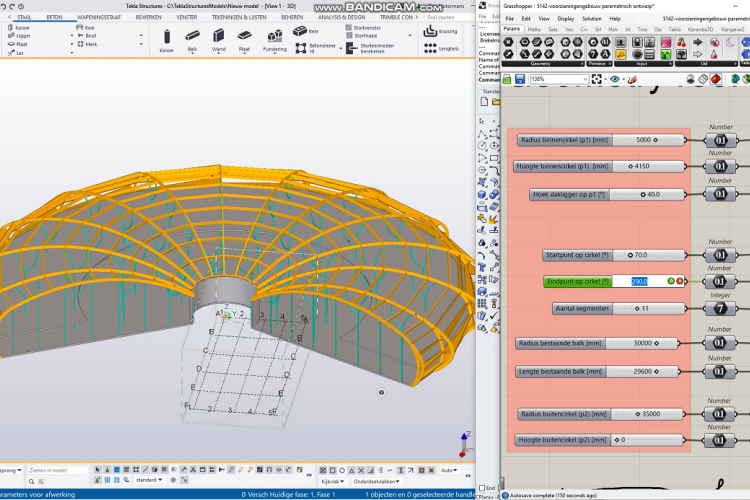The height and width of the screenshot is (500, 750).
Task: Open the OnderdeelMakken dropdown
Action: click(x=376, y=481)
